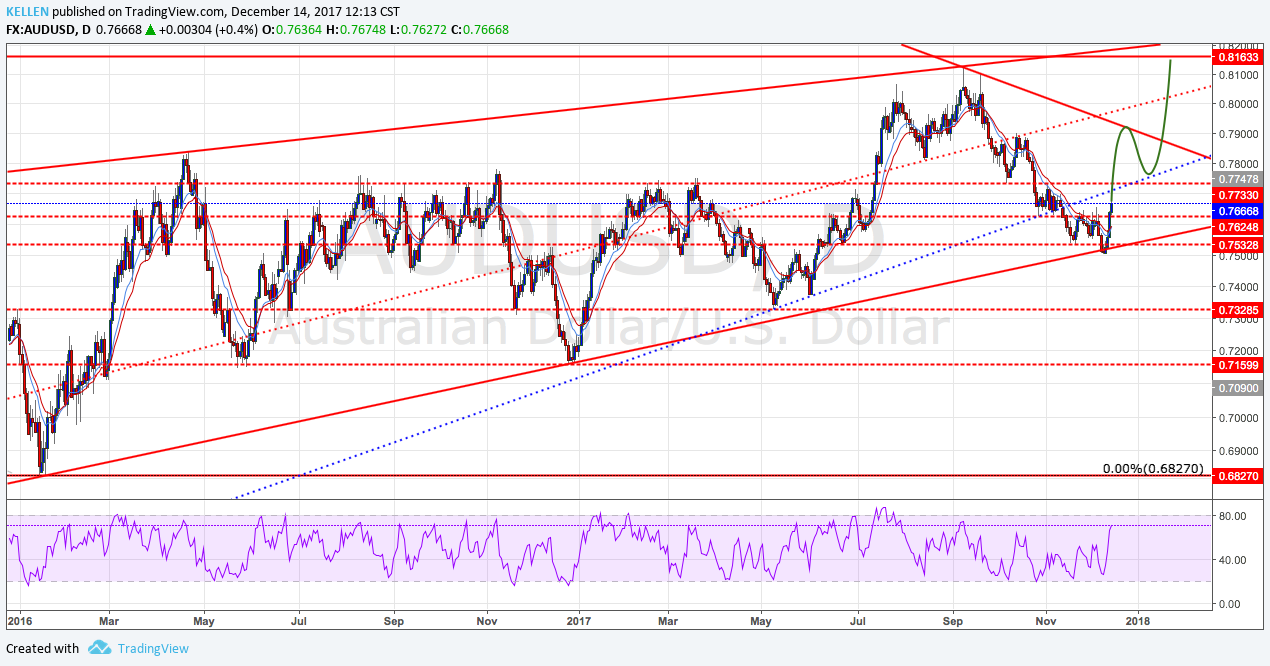The image size is (1270, 666).
Task: Click the 0.74000 price scale value
Action: pos(1239,286)
